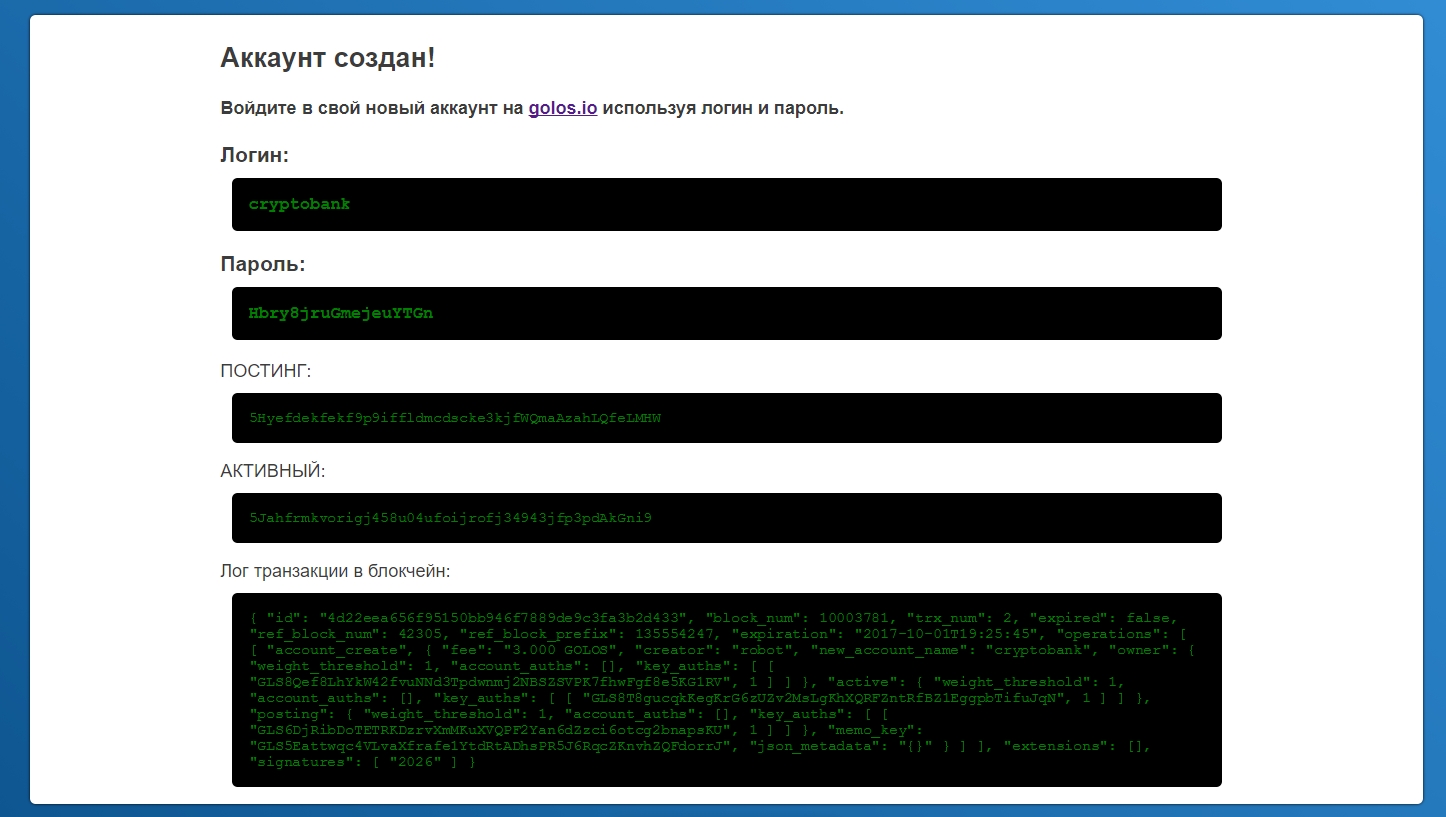Click the "Лог транзакции в блокчейн:" label
The width and height of the screenshot is (1446, 817).
click(335, 571)
